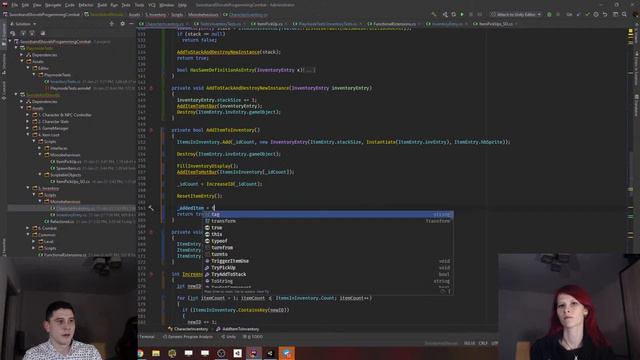Image resolution: width=640 pixels, height=360 pixels.
Task: Click the gutter icon beside AddToStackAndDestroyNewInstance method
Action: [x=151, y=88]
